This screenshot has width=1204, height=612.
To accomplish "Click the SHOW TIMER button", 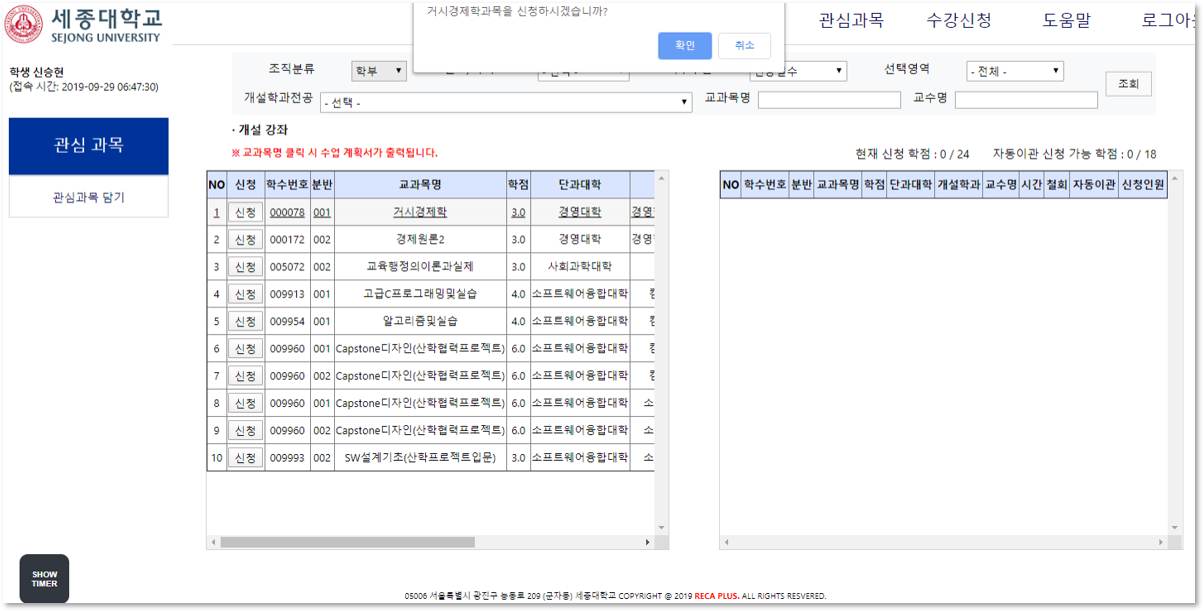I will coord(44,579).
